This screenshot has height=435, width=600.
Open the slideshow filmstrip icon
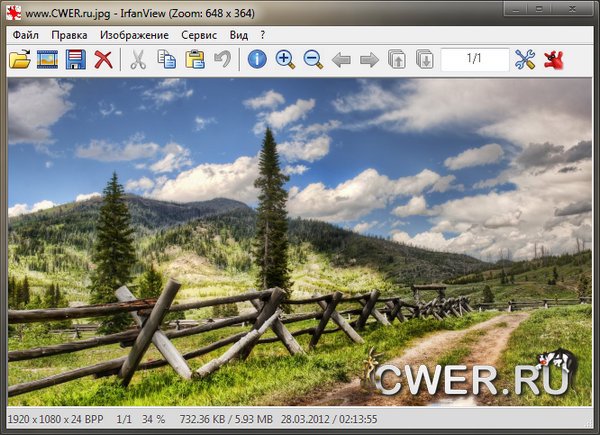(47, 59)
